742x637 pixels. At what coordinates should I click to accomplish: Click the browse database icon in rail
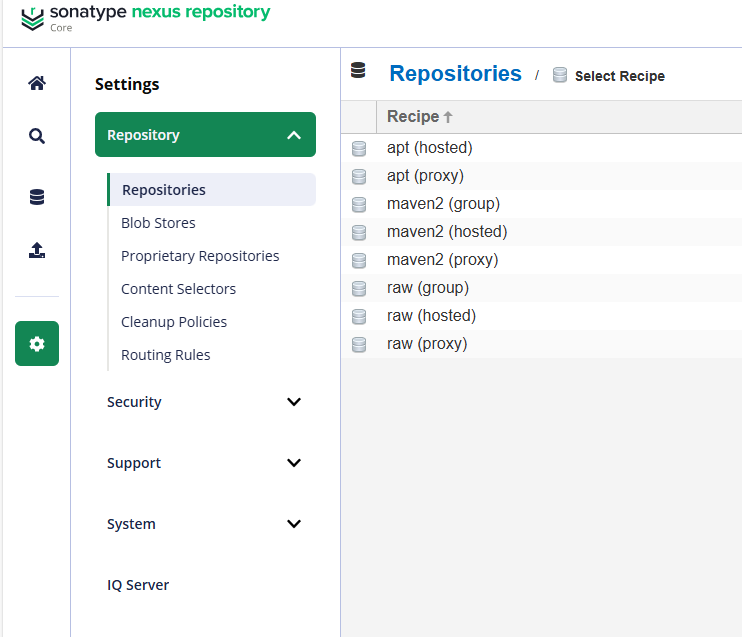pos(37,197)
